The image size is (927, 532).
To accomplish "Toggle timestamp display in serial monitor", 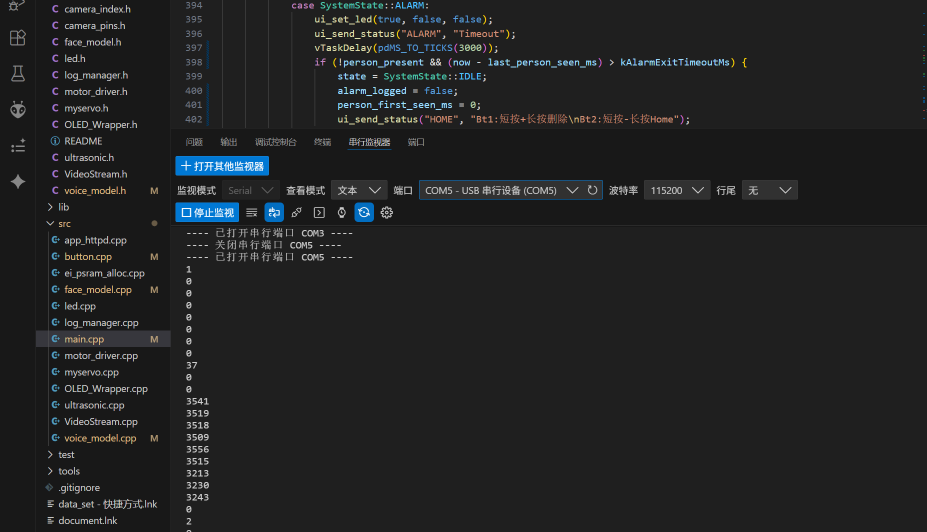I will (341, 212).
